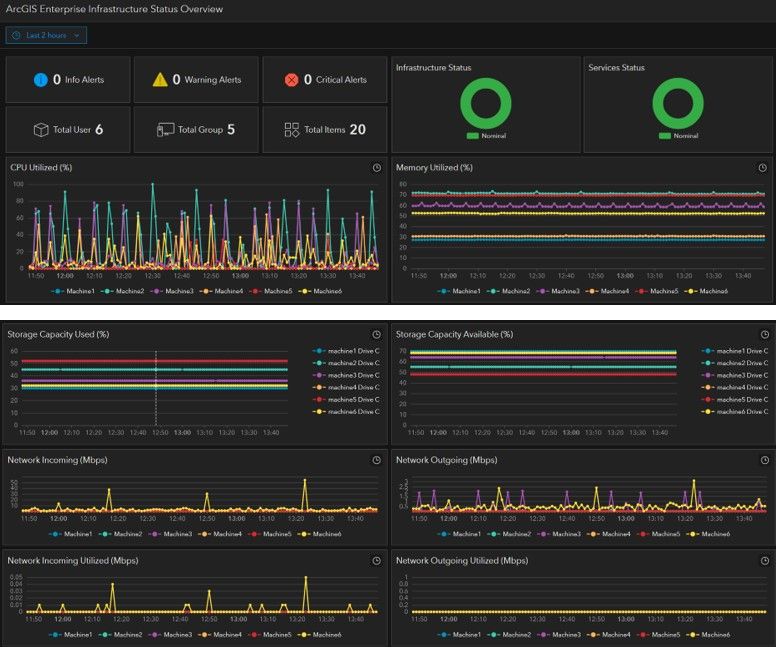
Task: Click the Network Outgoing Utilized (Mbps) title
Action: (x=462, y=560)
